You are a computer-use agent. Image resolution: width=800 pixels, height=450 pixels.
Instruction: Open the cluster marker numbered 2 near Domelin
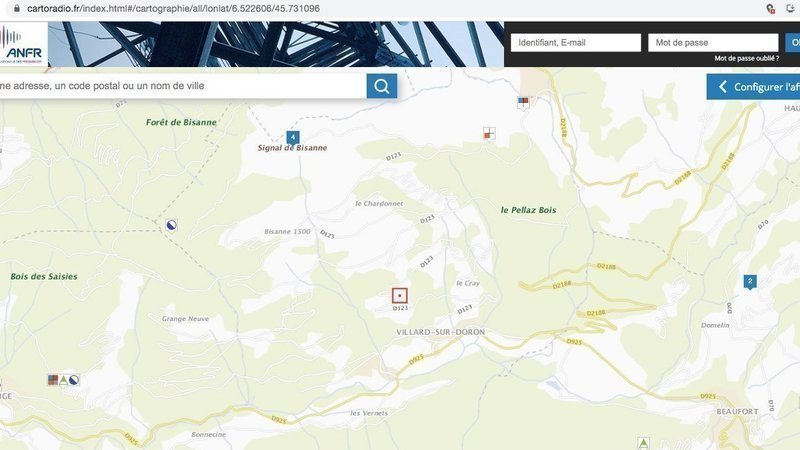coord(749,281)
